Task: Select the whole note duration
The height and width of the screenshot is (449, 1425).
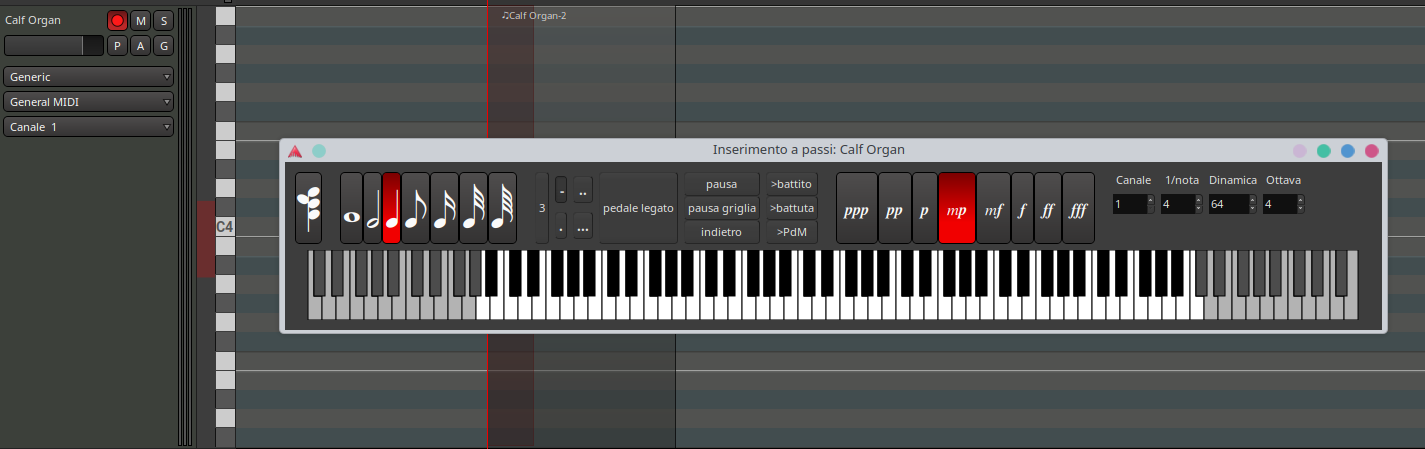Action: pos(351,208)
